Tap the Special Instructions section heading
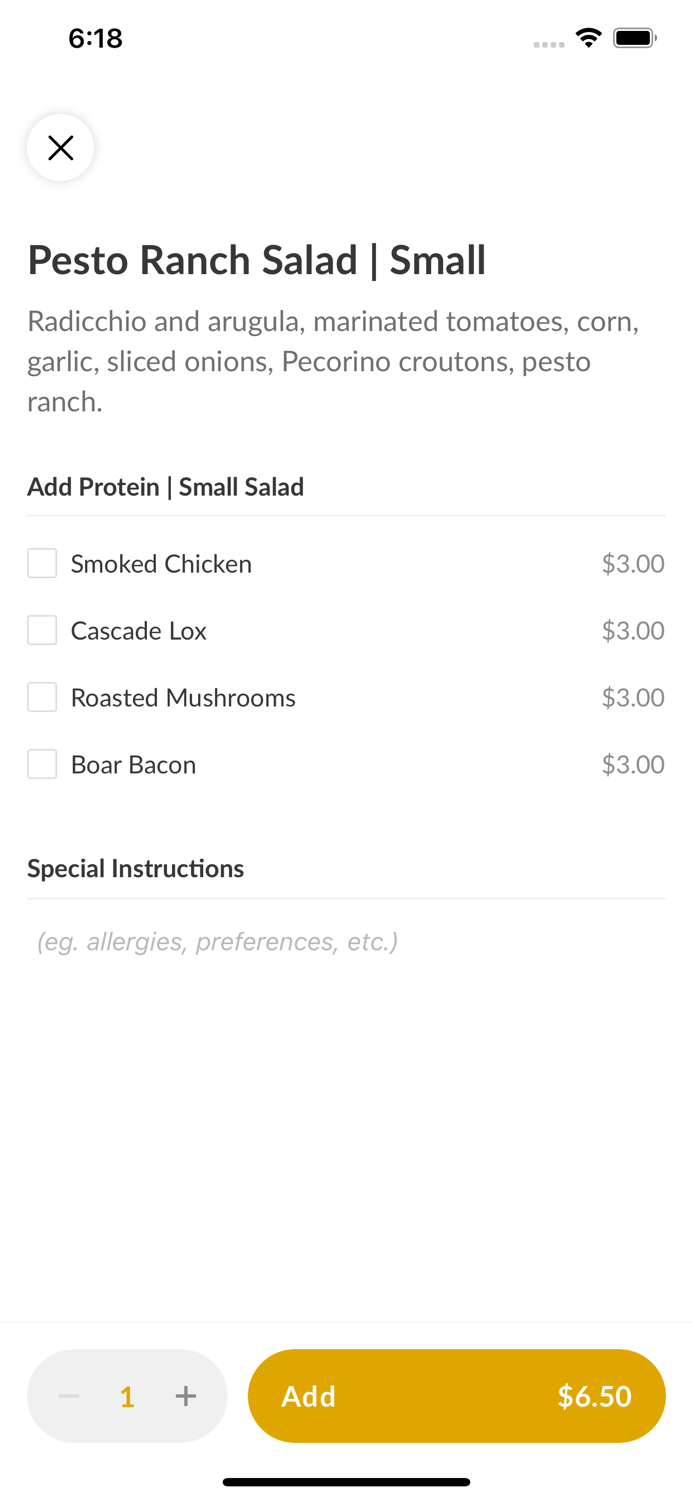 point(136,868)
